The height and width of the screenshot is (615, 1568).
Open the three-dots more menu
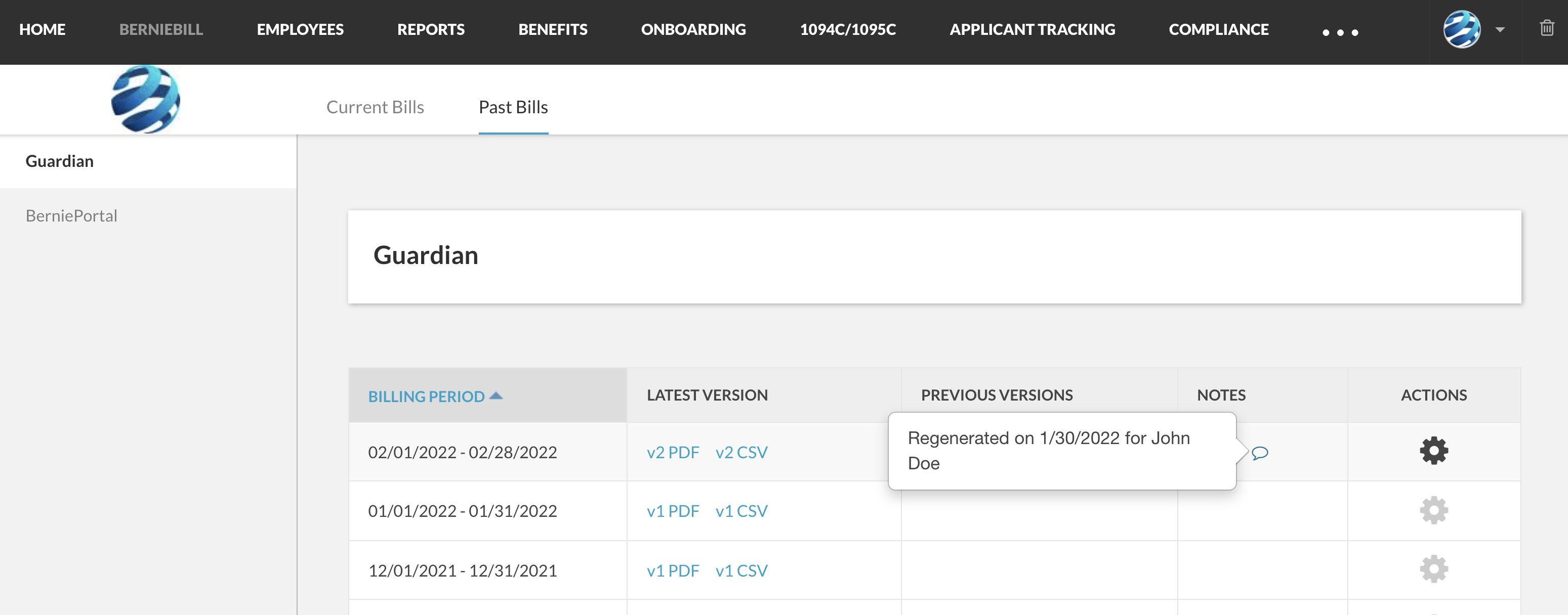pos(1340,32)
